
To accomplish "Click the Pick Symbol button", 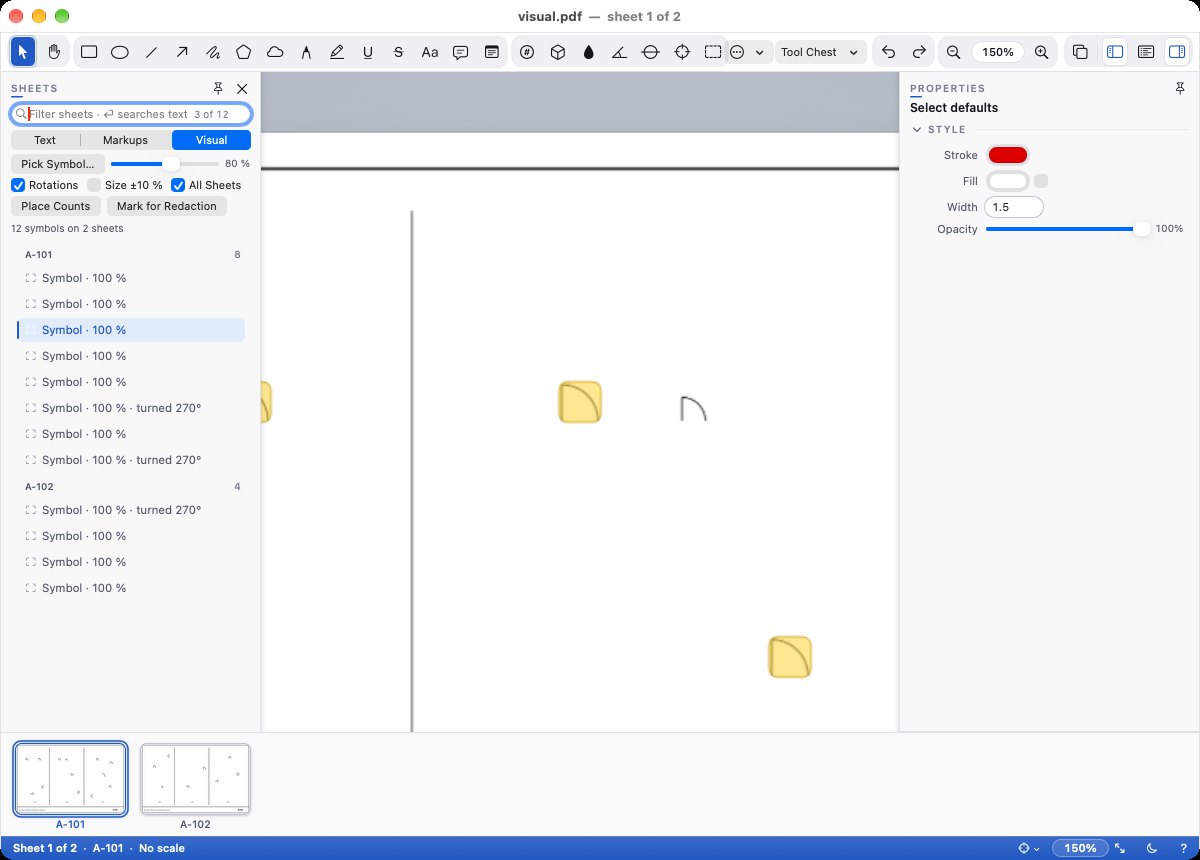I will pos(58,163).
